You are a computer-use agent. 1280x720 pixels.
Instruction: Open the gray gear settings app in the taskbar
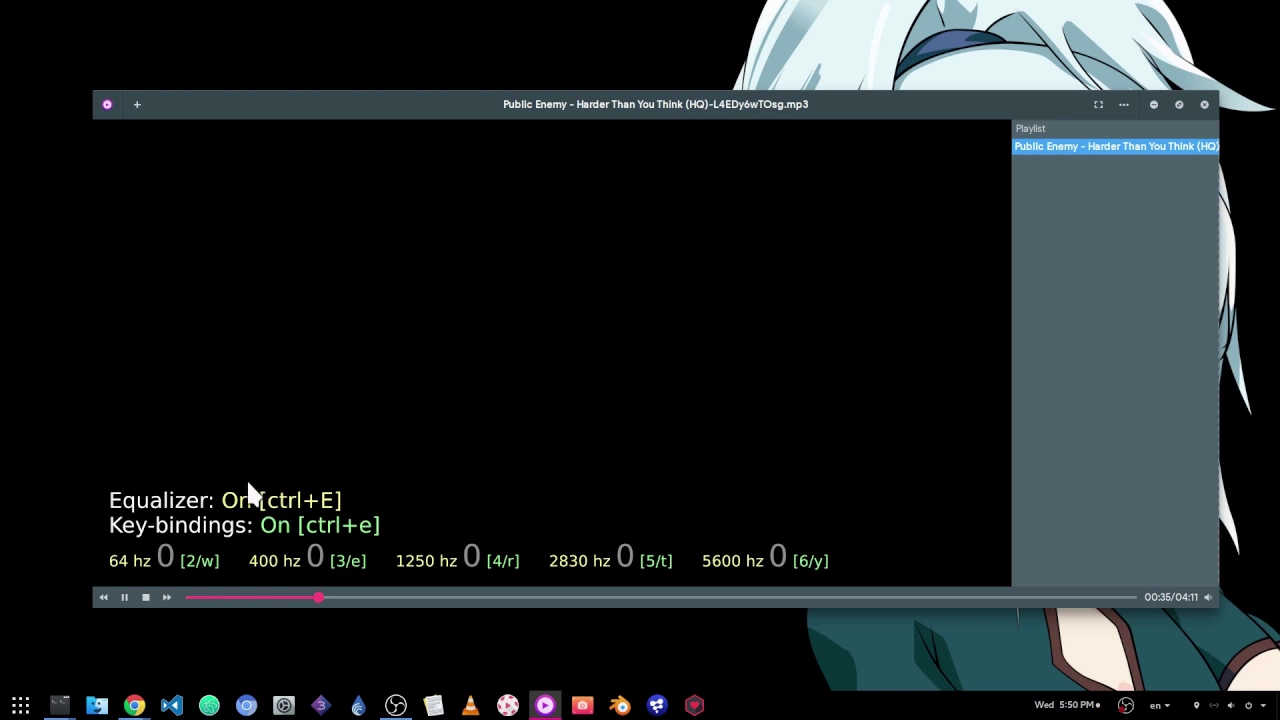point(284,705)
